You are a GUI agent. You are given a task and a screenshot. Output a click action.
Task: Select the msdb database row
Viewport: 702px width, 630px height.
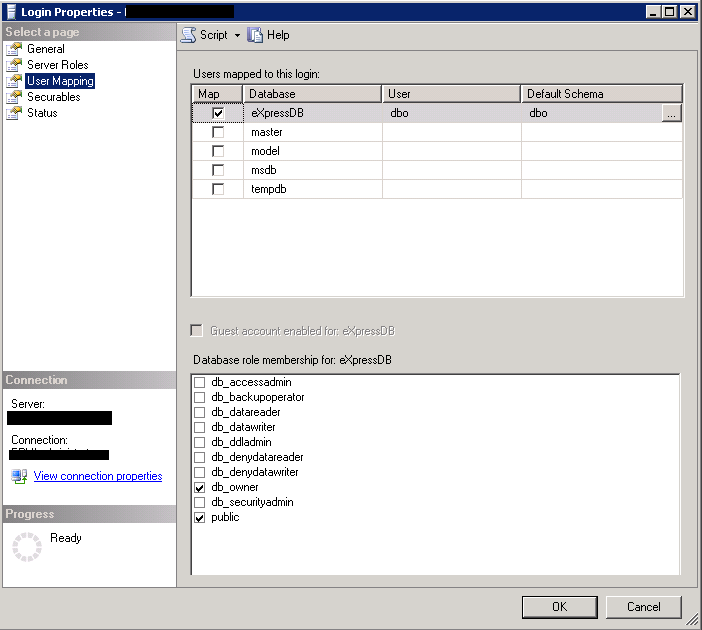265,170
